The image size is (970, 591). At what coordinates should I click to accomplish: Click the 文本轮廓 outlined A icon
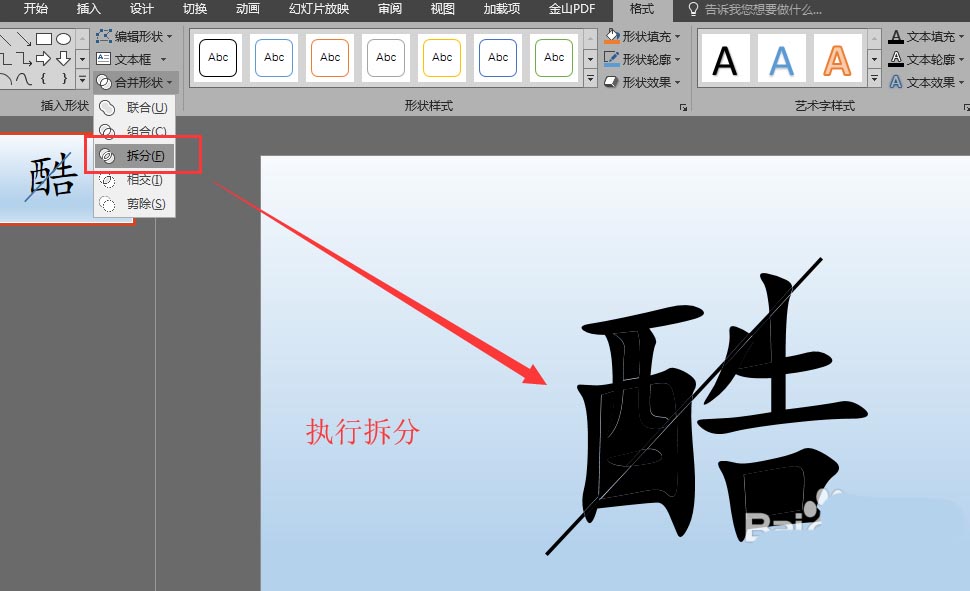click(x=896, y=59)
